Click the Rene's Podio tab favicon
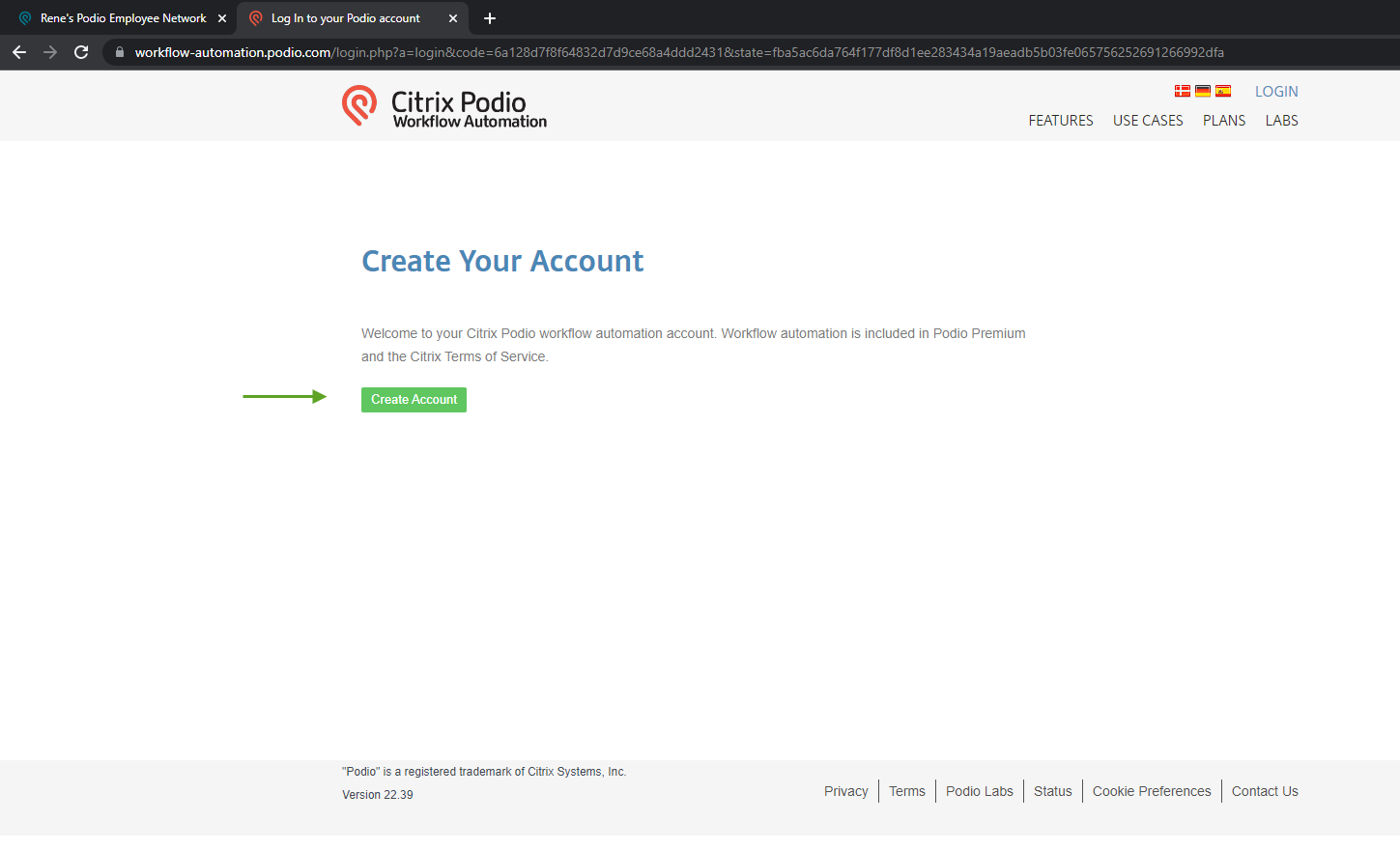Viewport: 1400px width, 851px height. pyautogui.click(x=25, y=18)
